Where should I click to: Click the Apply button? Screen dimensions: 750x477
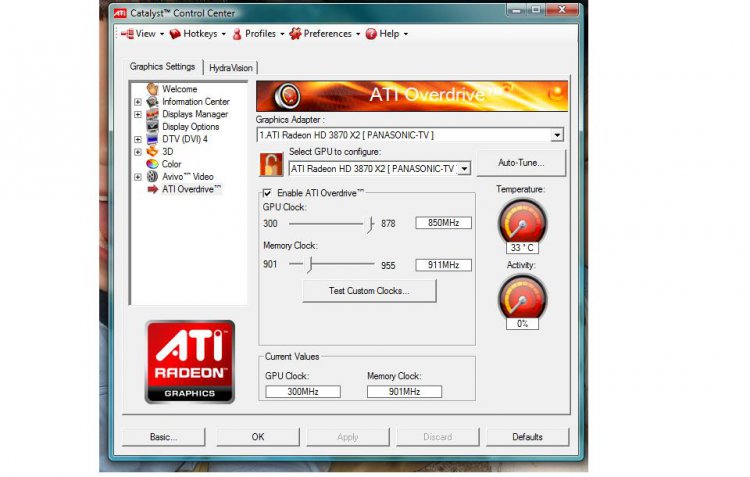[348, 437]
